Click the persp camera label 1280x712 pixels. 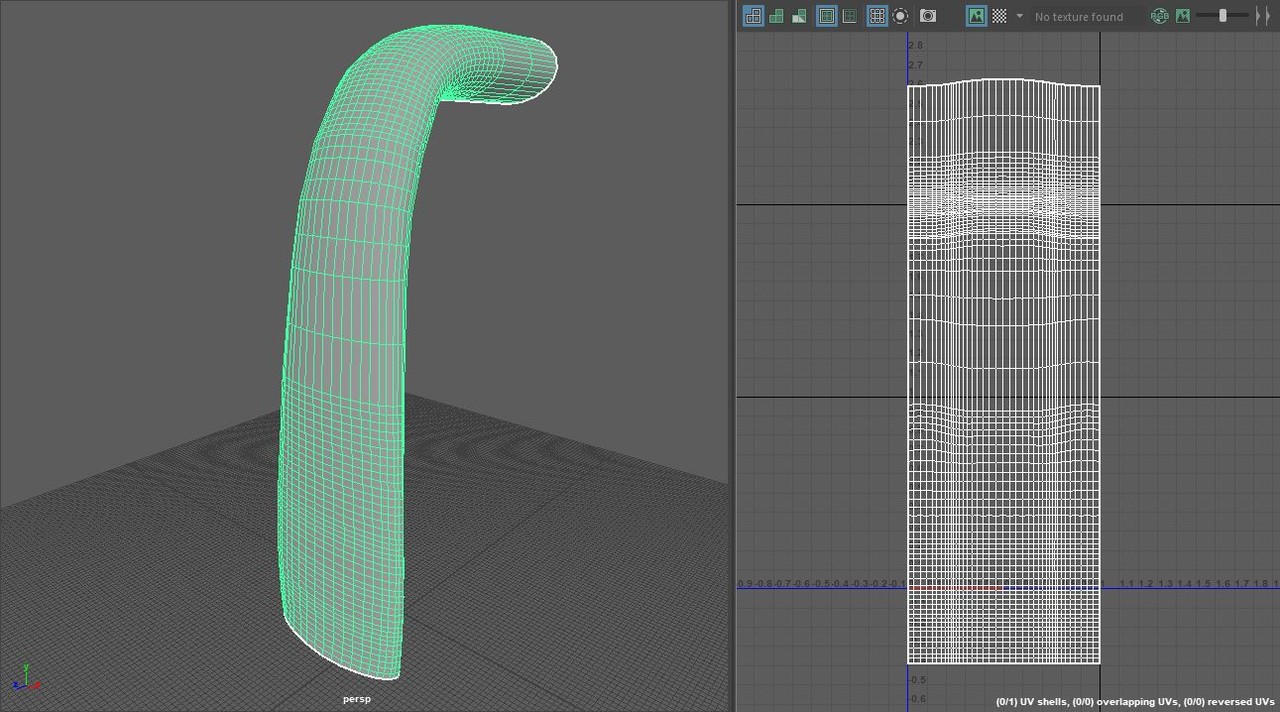pos(356,699)
